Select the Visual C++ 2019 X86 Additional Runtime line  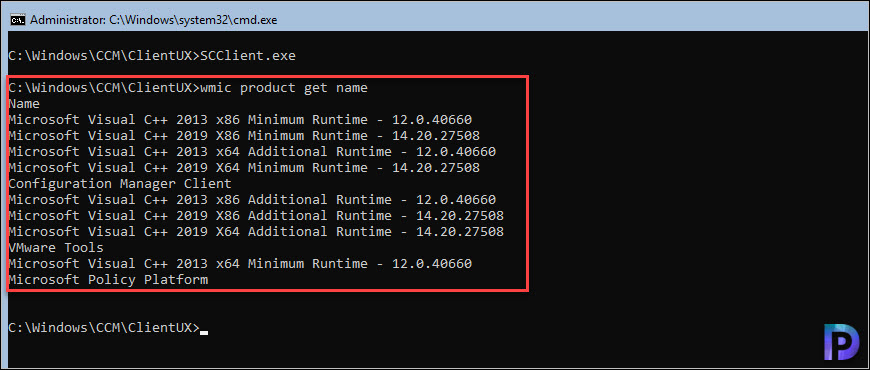(256, 216)
